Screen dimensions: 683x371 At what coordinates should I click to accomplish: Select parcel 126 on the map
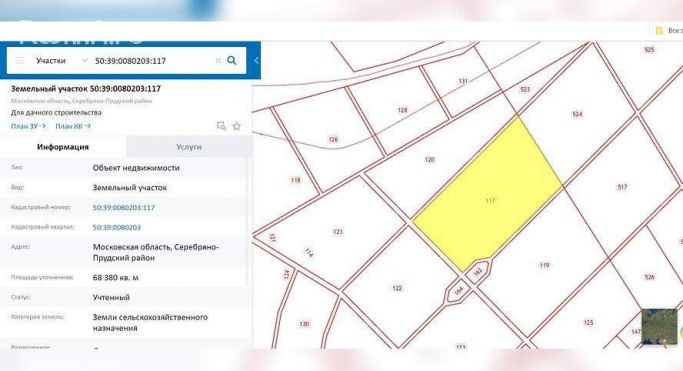point(333,140)
